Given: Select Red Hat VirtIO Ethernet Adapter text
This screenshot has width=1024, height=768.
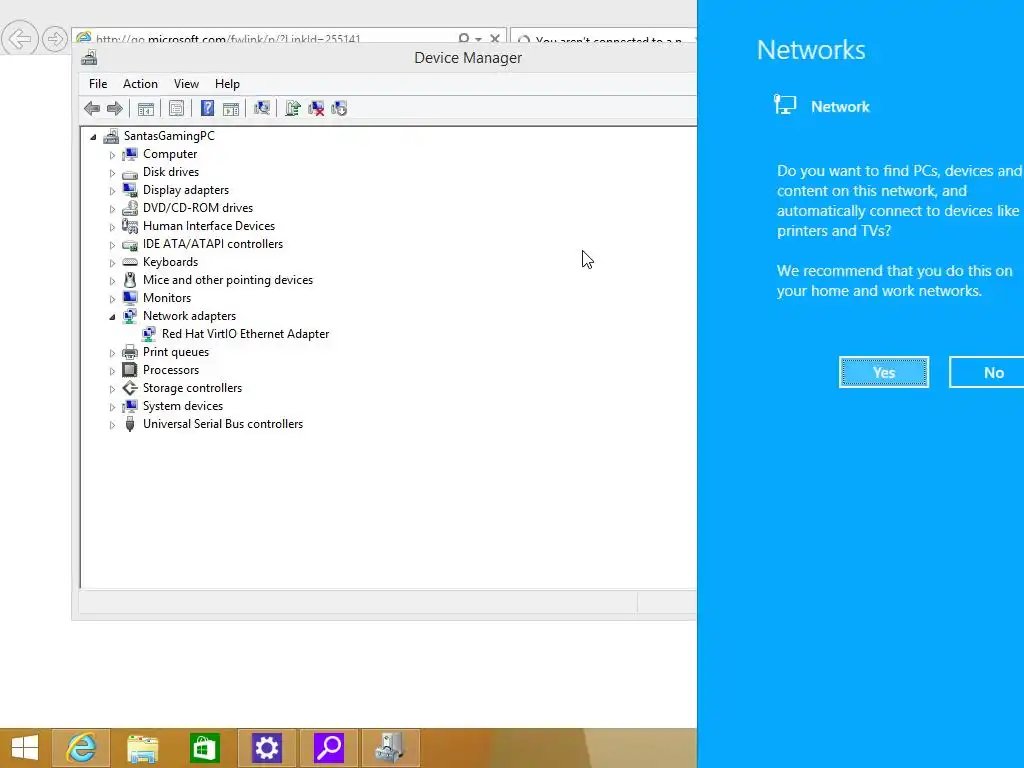Looking at the screenshot, I should (x=246, y=334).
